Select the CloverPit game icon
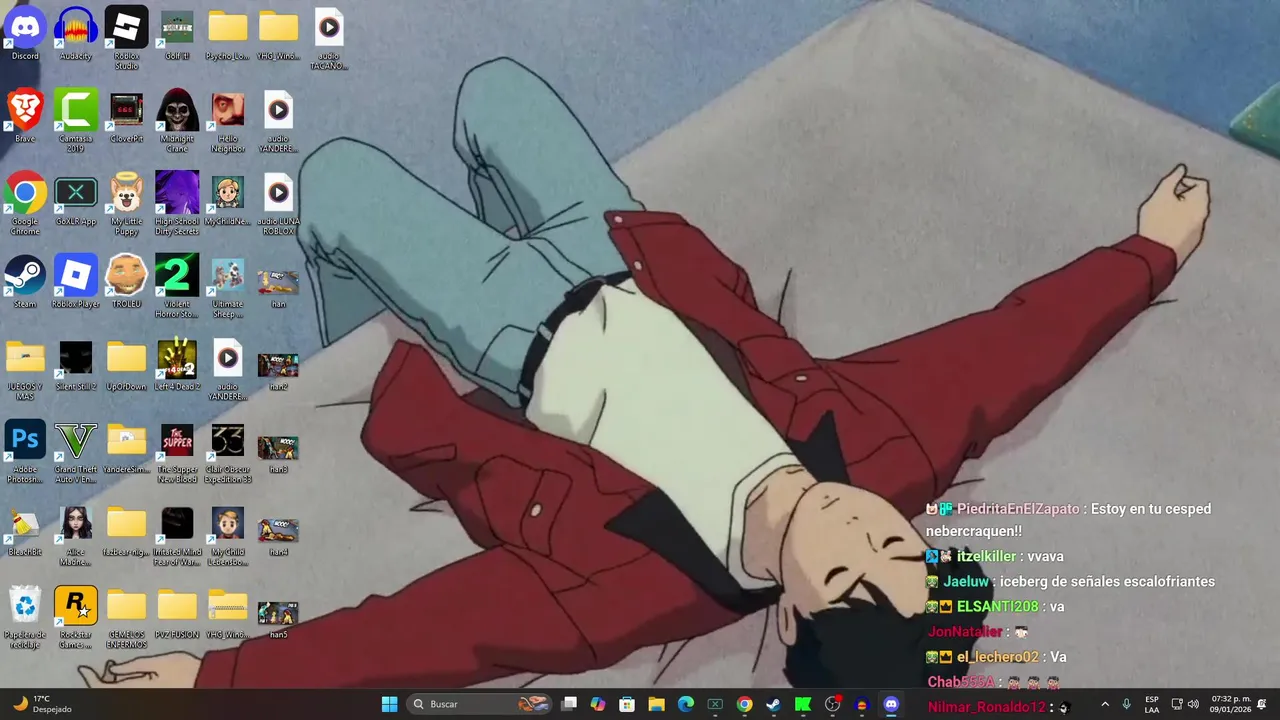Image resolution: width=1280 pixels, height=720 pixels. (x=126, y=116)
